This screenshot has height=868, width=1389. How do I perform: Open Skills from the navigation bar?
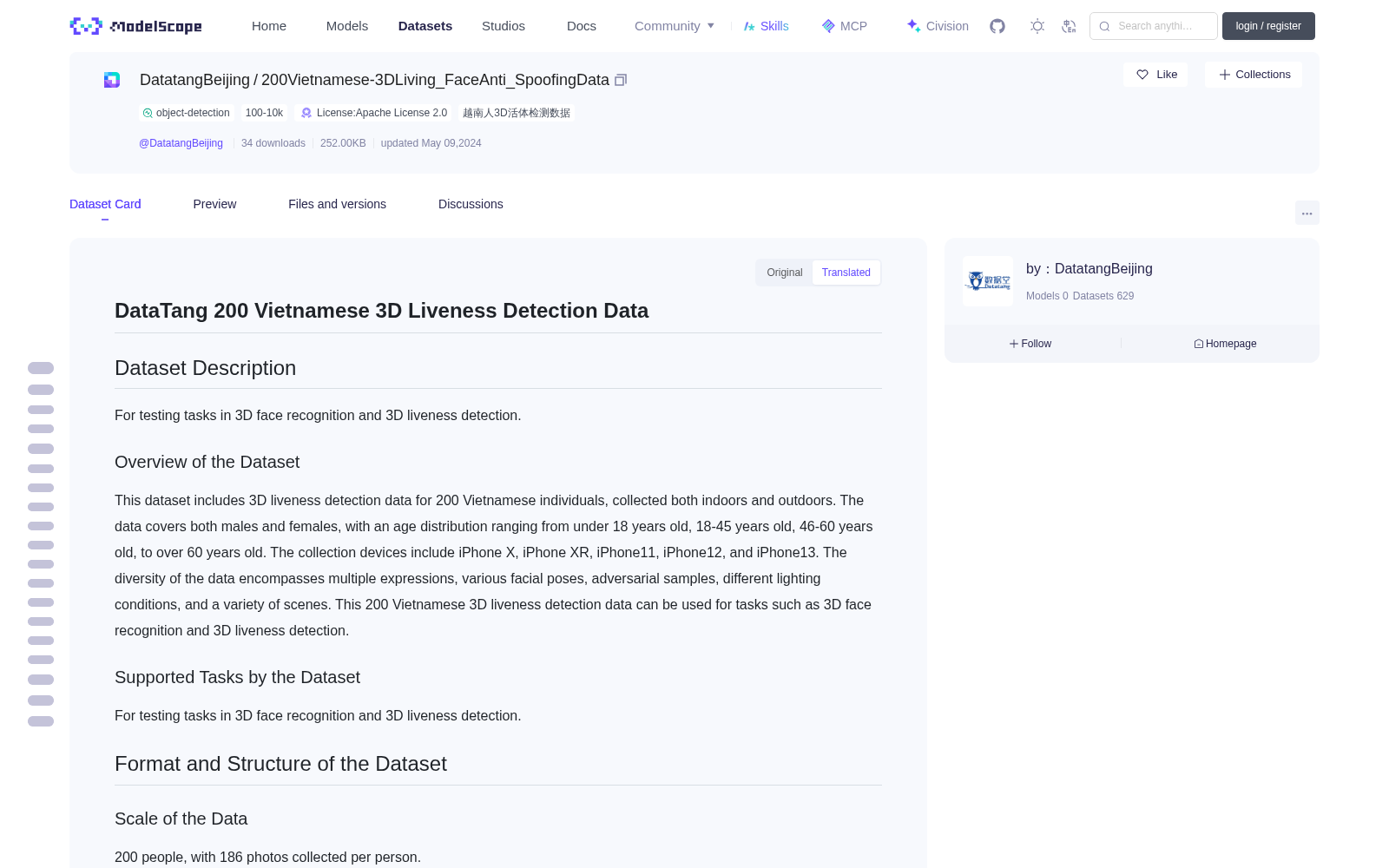pos(766,26)
